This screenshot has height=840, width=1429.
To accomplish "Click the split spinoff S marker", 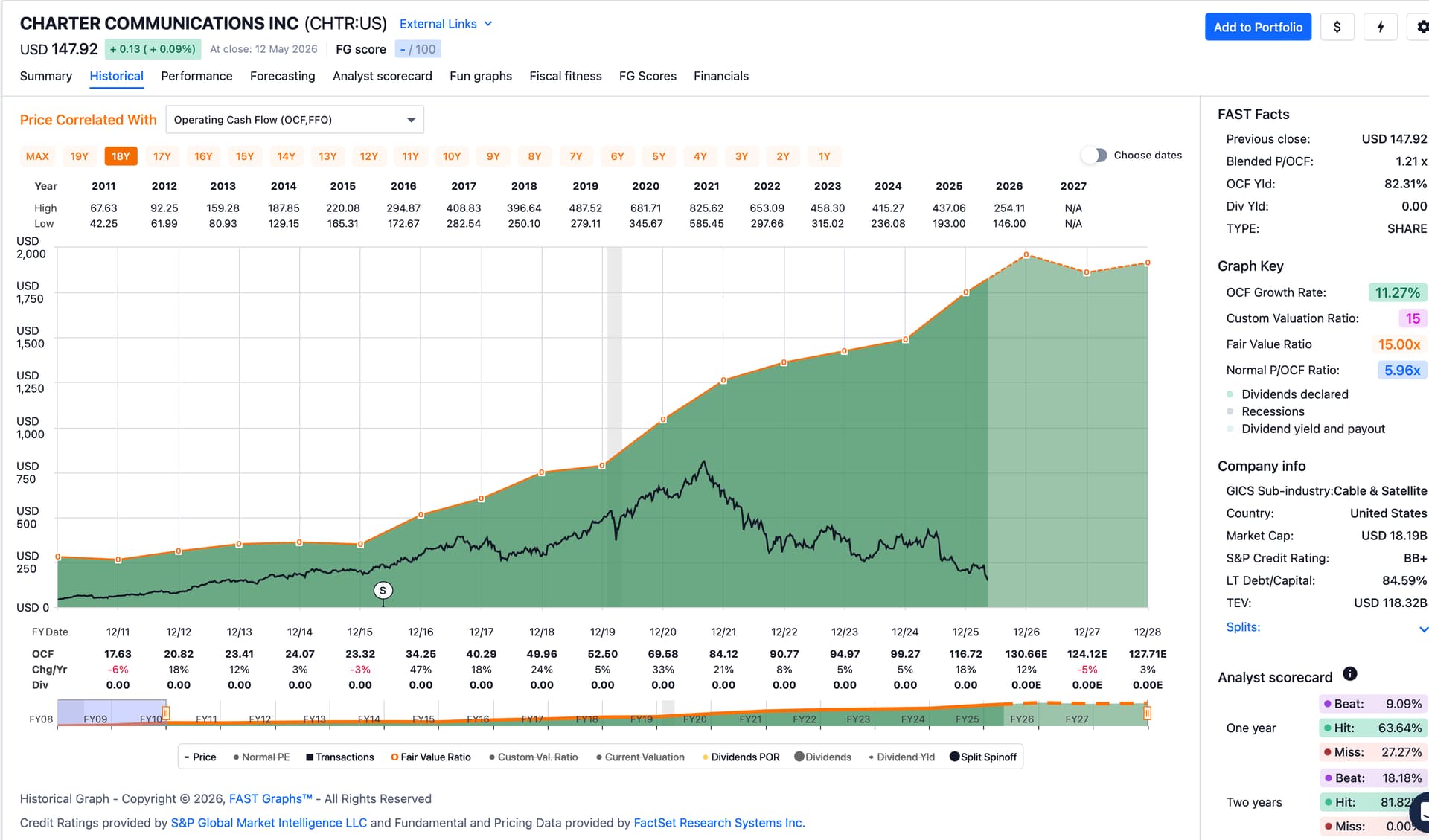I will 383,591.
